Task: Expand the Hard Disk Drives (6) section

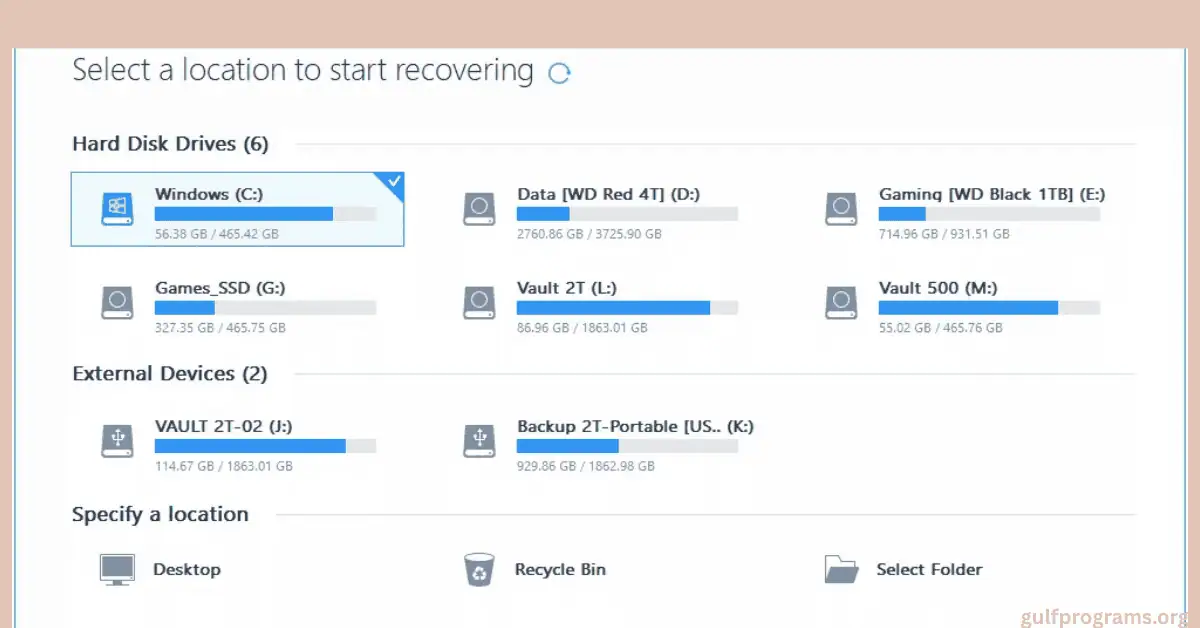Action: tap(170, 143)
